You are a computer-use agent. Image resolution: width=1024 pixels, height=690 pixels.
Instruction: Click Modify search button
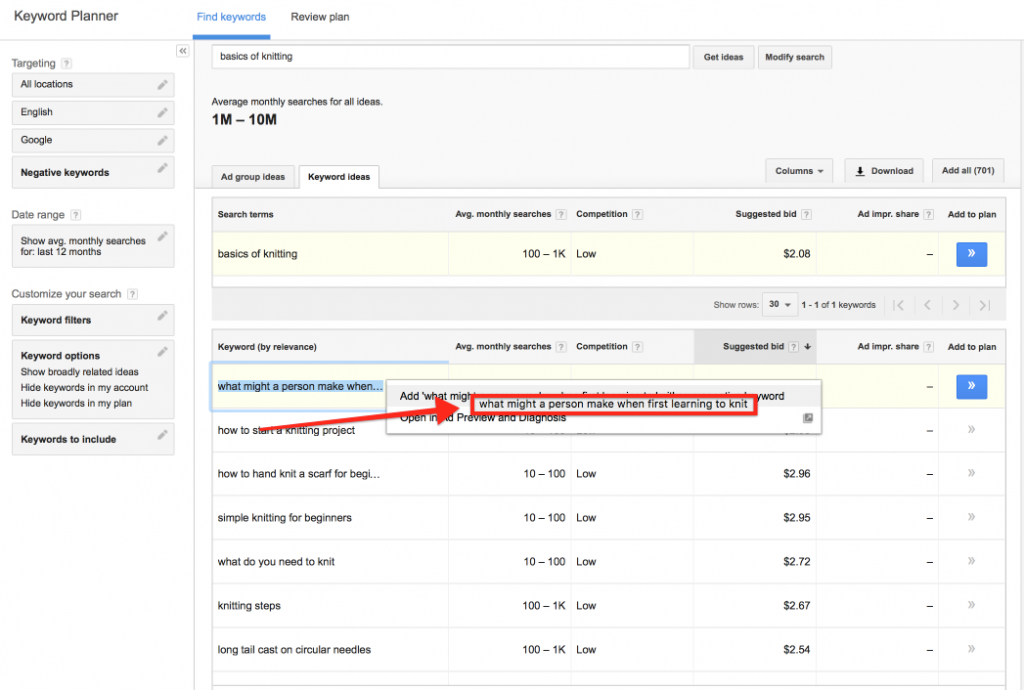point(794,57)
